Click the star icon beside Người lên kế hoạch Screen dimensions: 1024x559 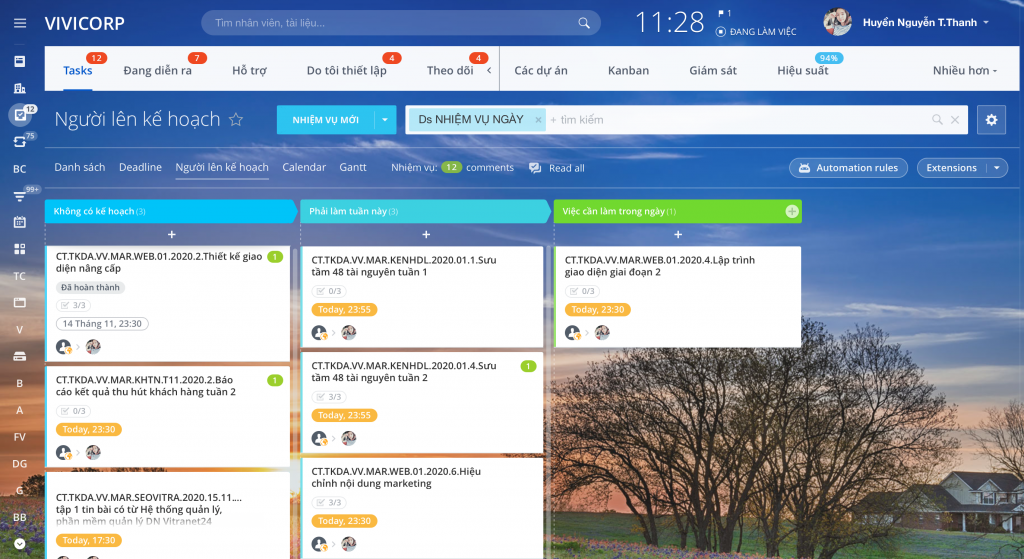[236, 120]
